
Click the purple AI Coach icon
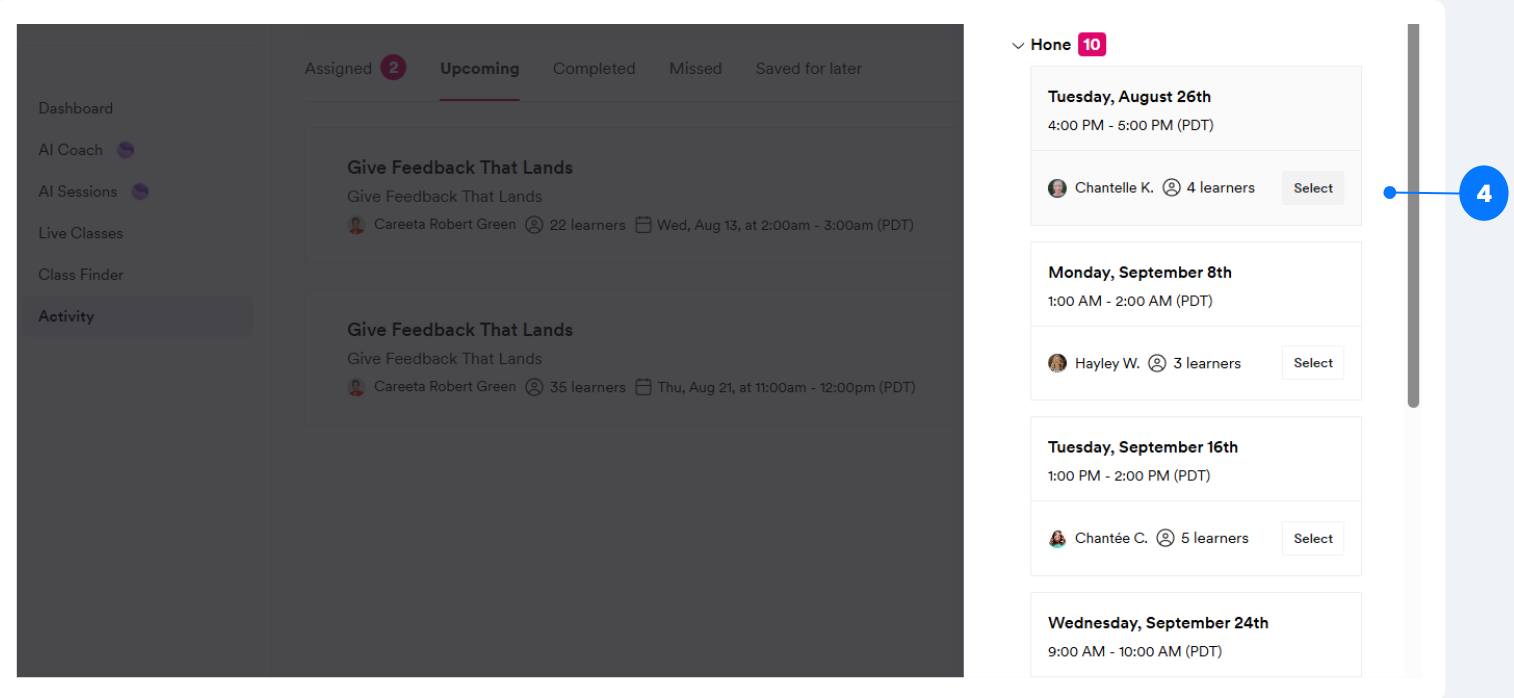tap(125, 150)
